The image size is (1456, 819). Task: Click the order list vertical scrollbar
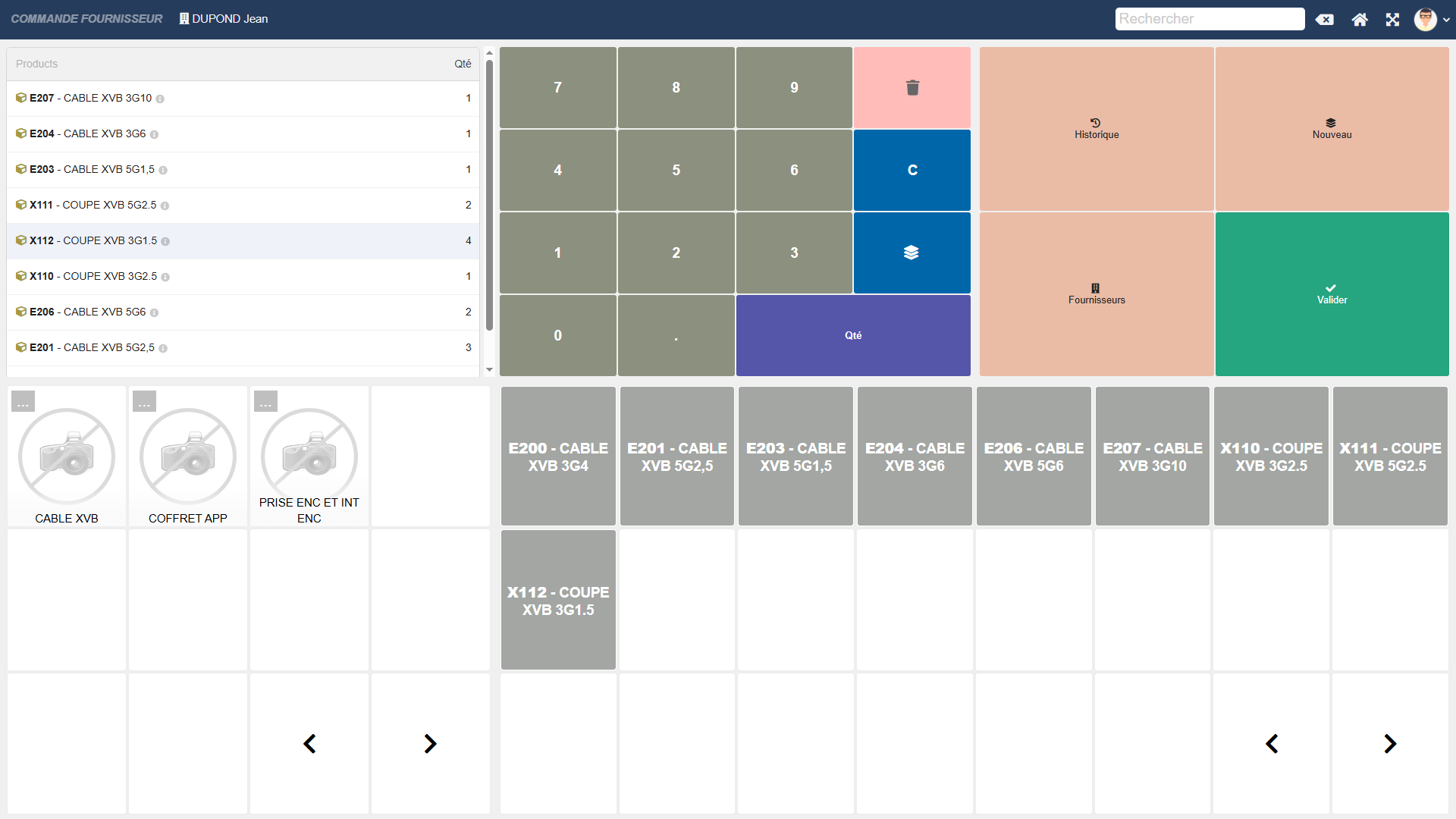[489, 197]
